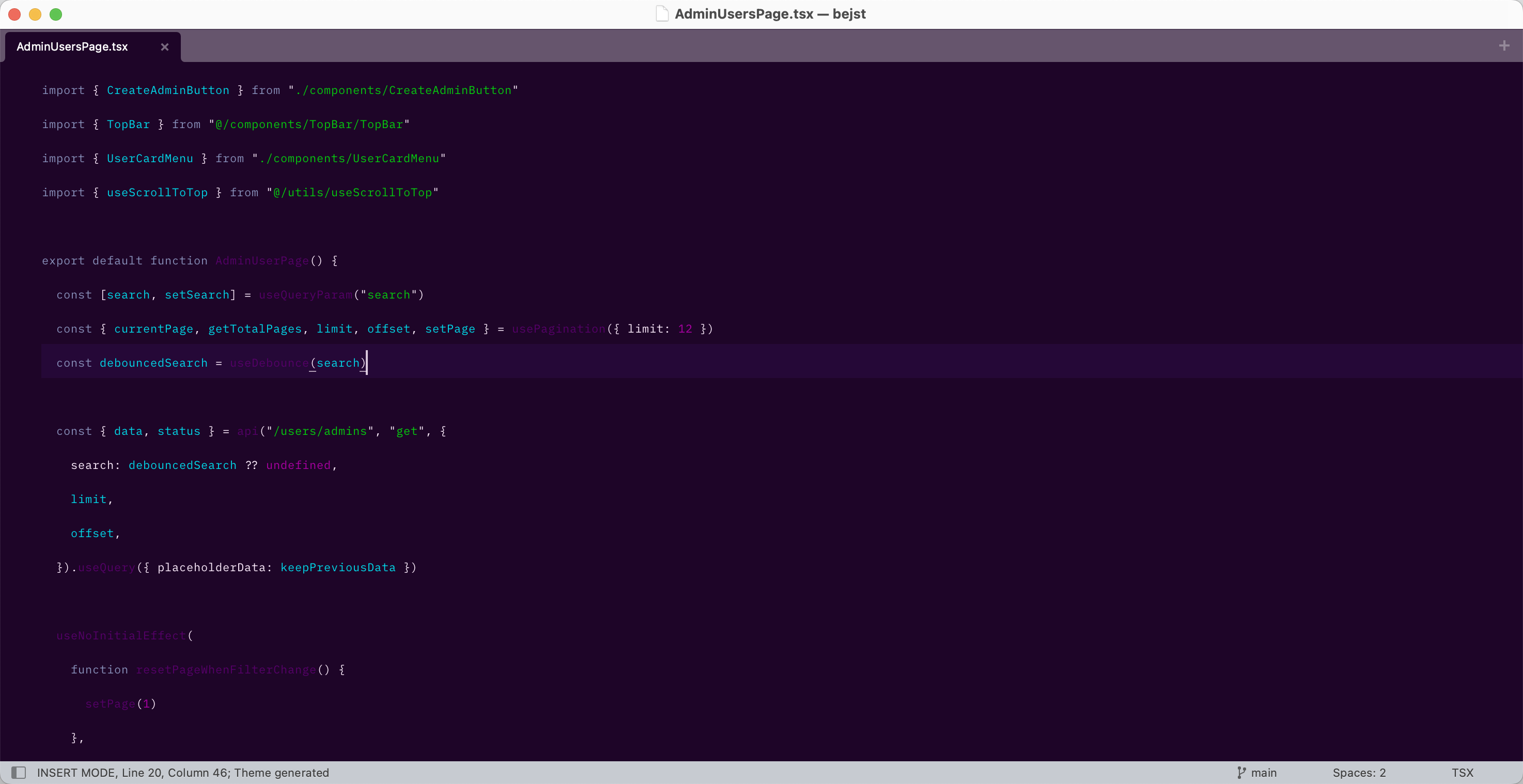Click the undefined keyword

pyautogui.click(x=299, y=465)
